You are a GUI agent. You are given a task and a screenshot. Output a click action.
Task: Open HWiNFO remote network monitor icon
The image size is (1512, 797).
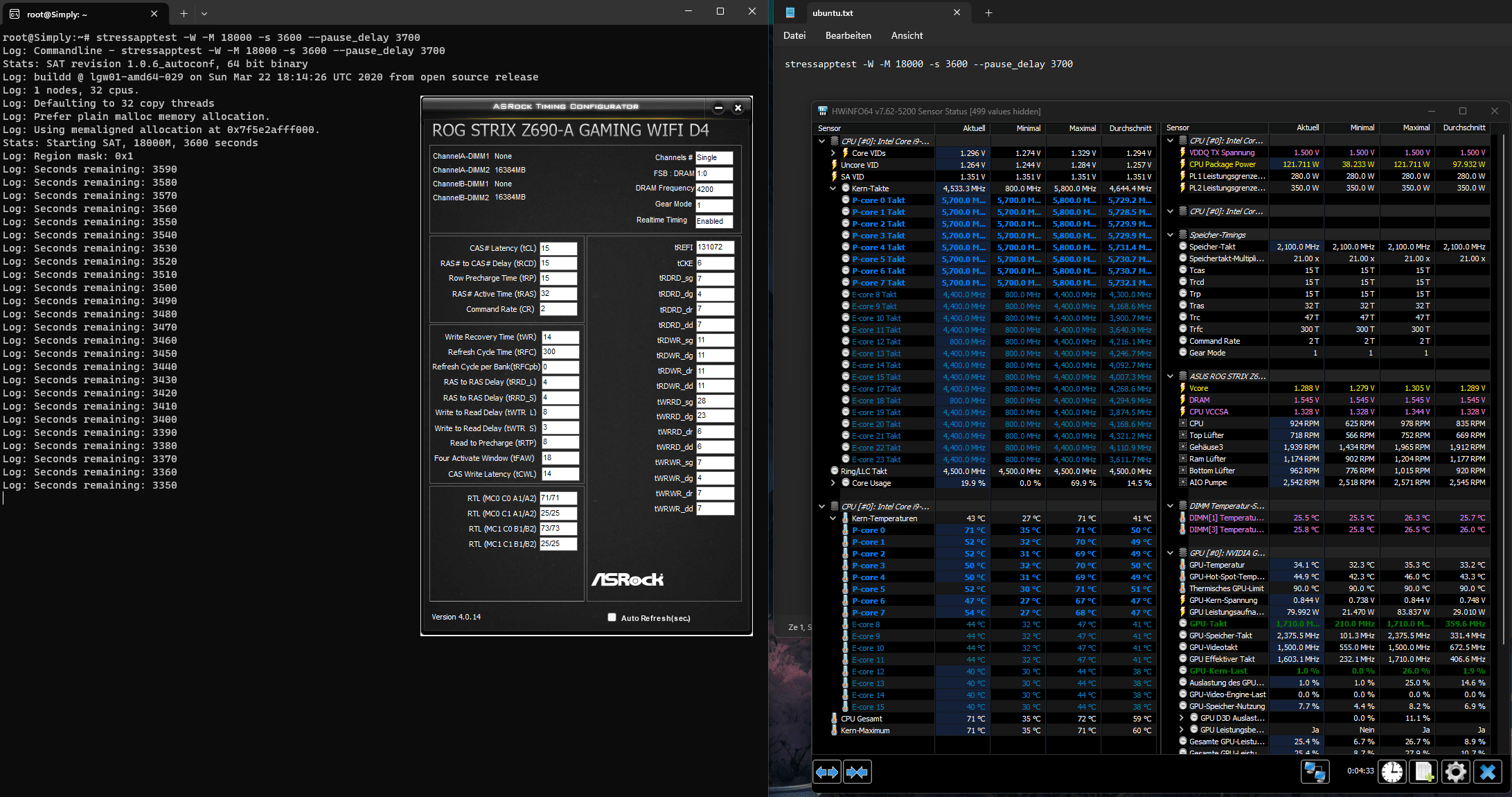click(1315, 771)
